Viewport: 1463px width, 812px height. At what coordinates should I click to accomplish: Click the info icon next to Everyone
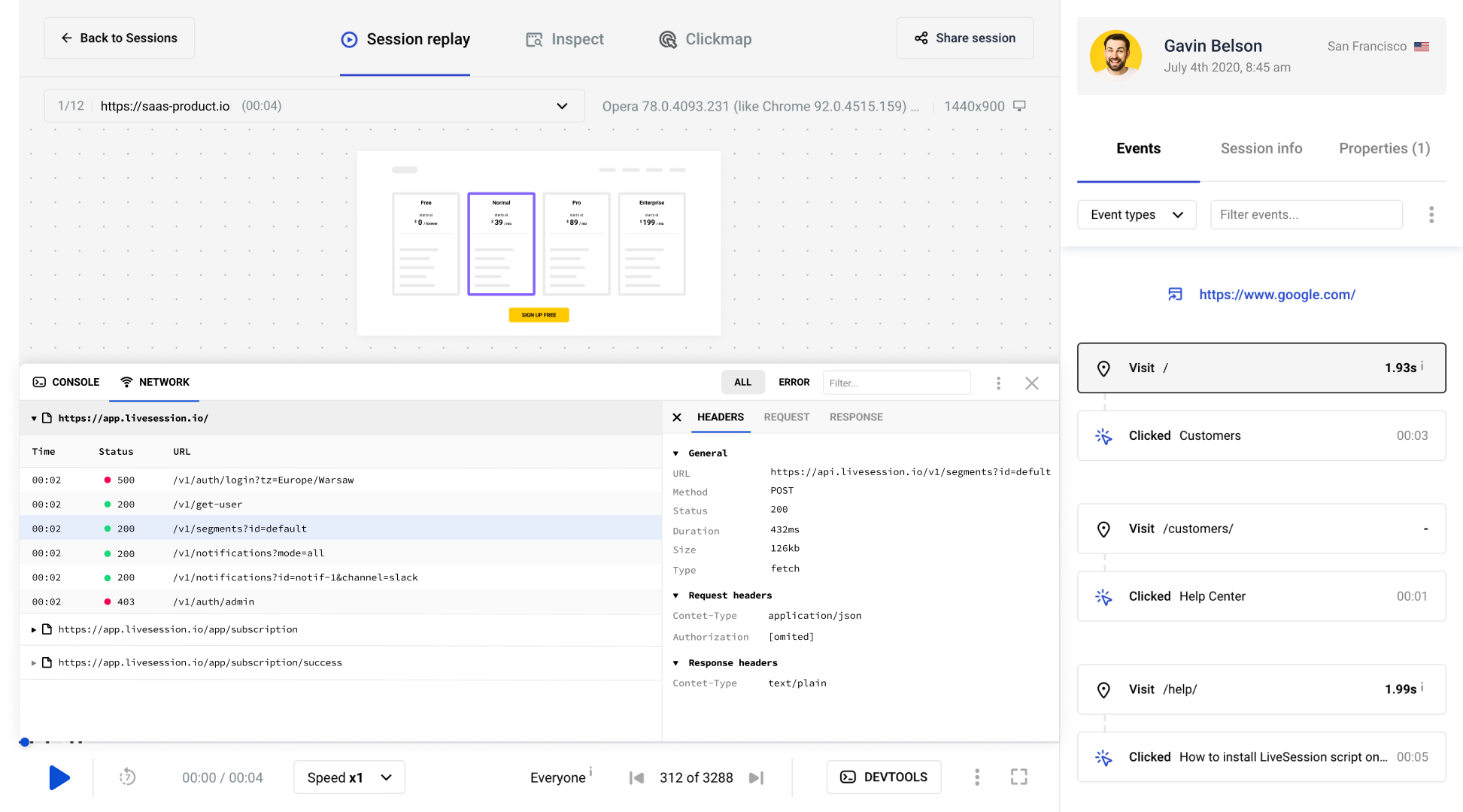pyautogui.click(x=591, y=771)
